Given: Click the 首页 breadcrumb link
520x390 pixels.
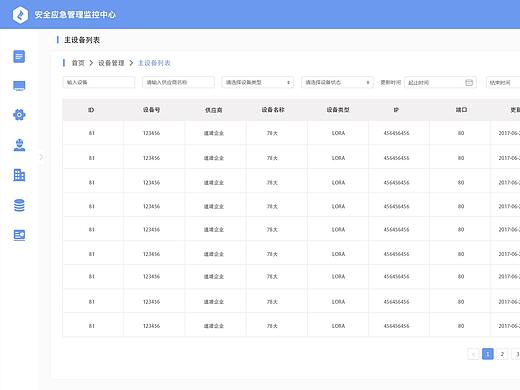Looking at the screenshot, I should (78, 63).
